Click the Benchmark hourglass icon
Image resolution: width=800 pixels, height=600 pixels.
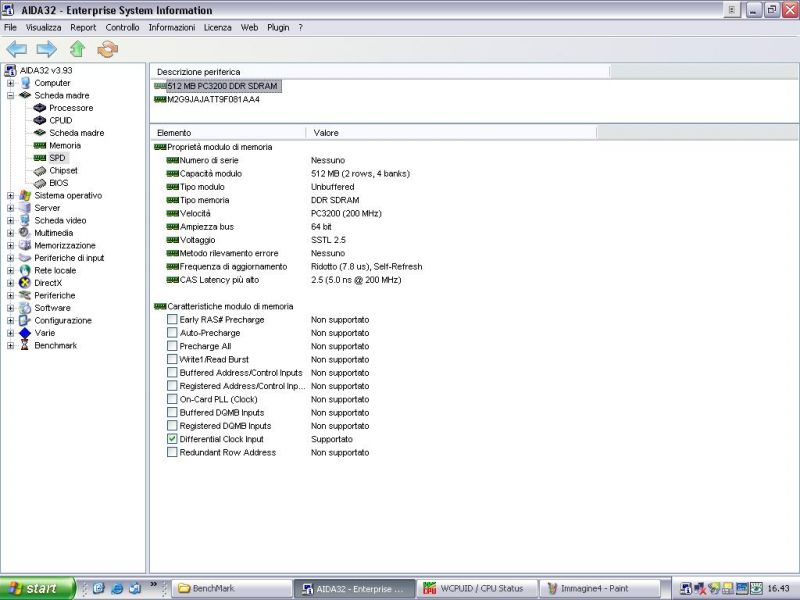tap(25, 345)
